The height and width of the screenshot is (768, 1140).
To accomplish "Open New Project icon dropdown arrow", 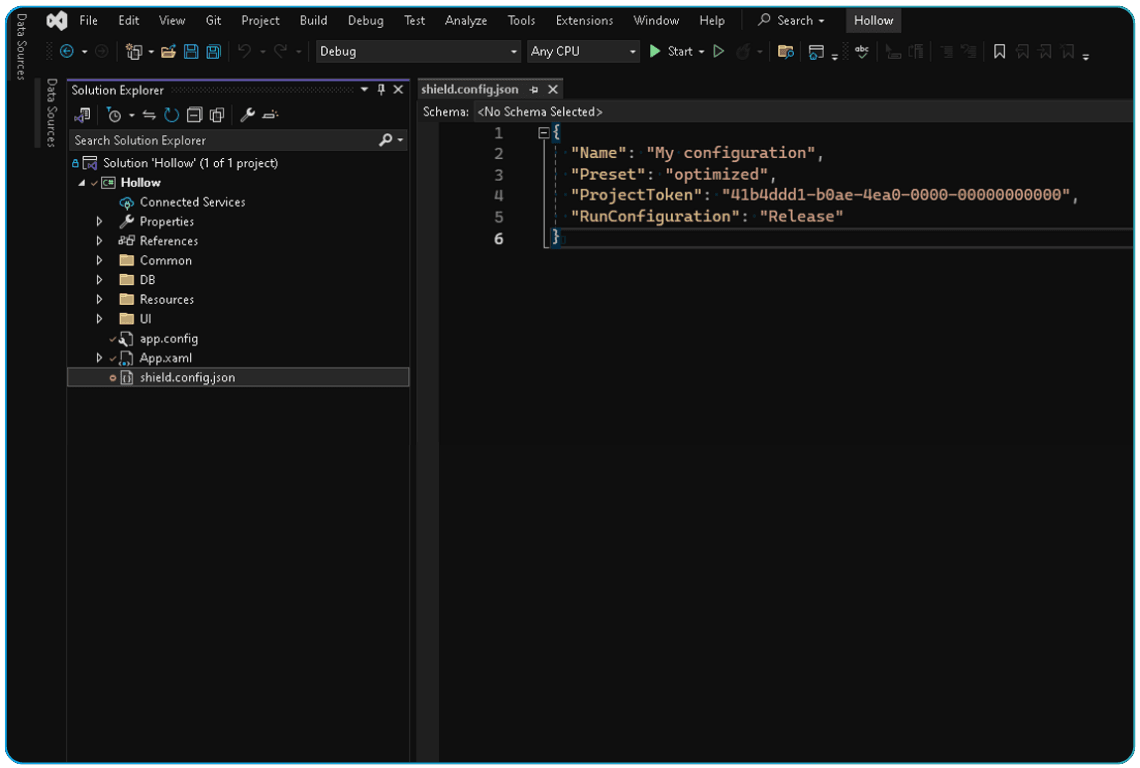I will coord(151,52).
